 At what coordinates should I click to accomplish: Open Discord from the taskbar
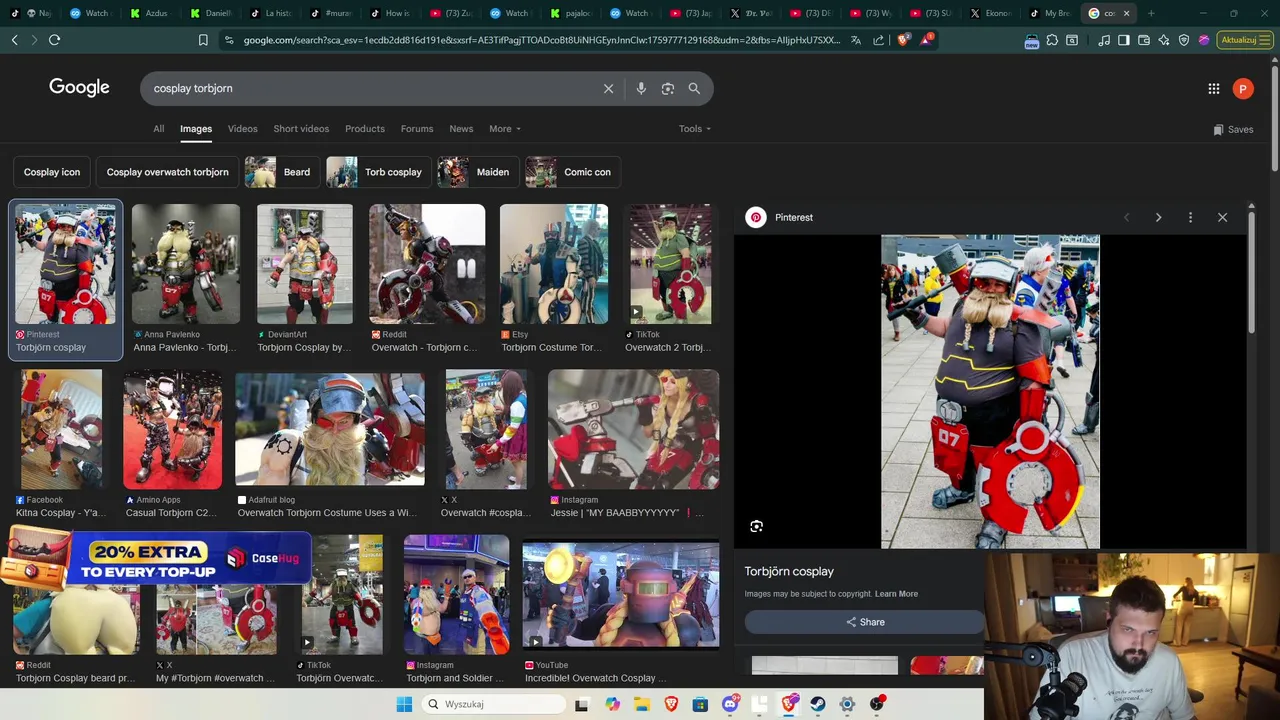tap(731, 704)
